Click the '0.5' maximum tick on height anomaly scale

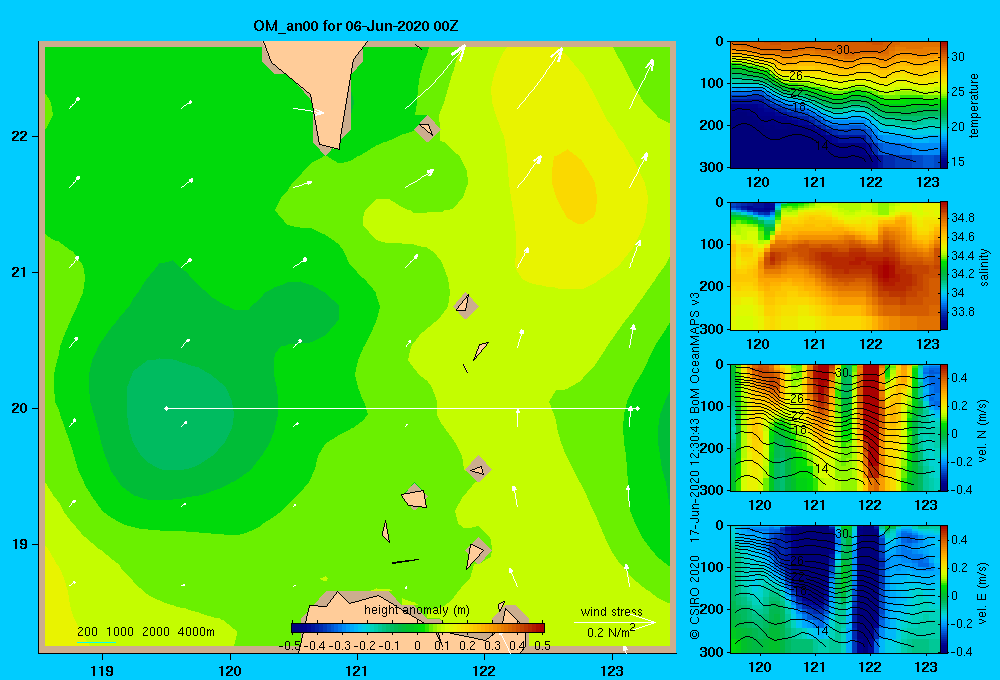click(543, 646)
